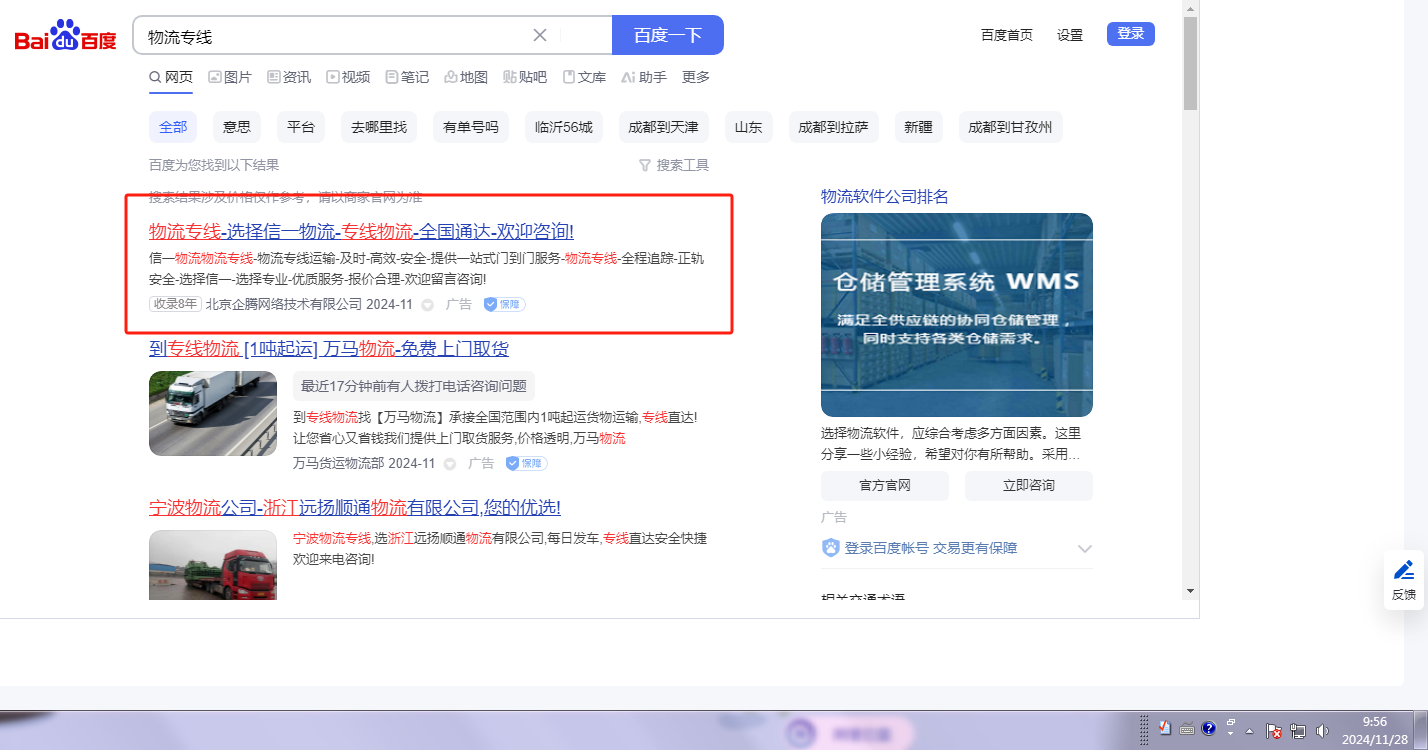Viewport: 1428px width, 750px height.
Task: Click the document checkmark icon in the taskbar
Action: [1165, 728]
